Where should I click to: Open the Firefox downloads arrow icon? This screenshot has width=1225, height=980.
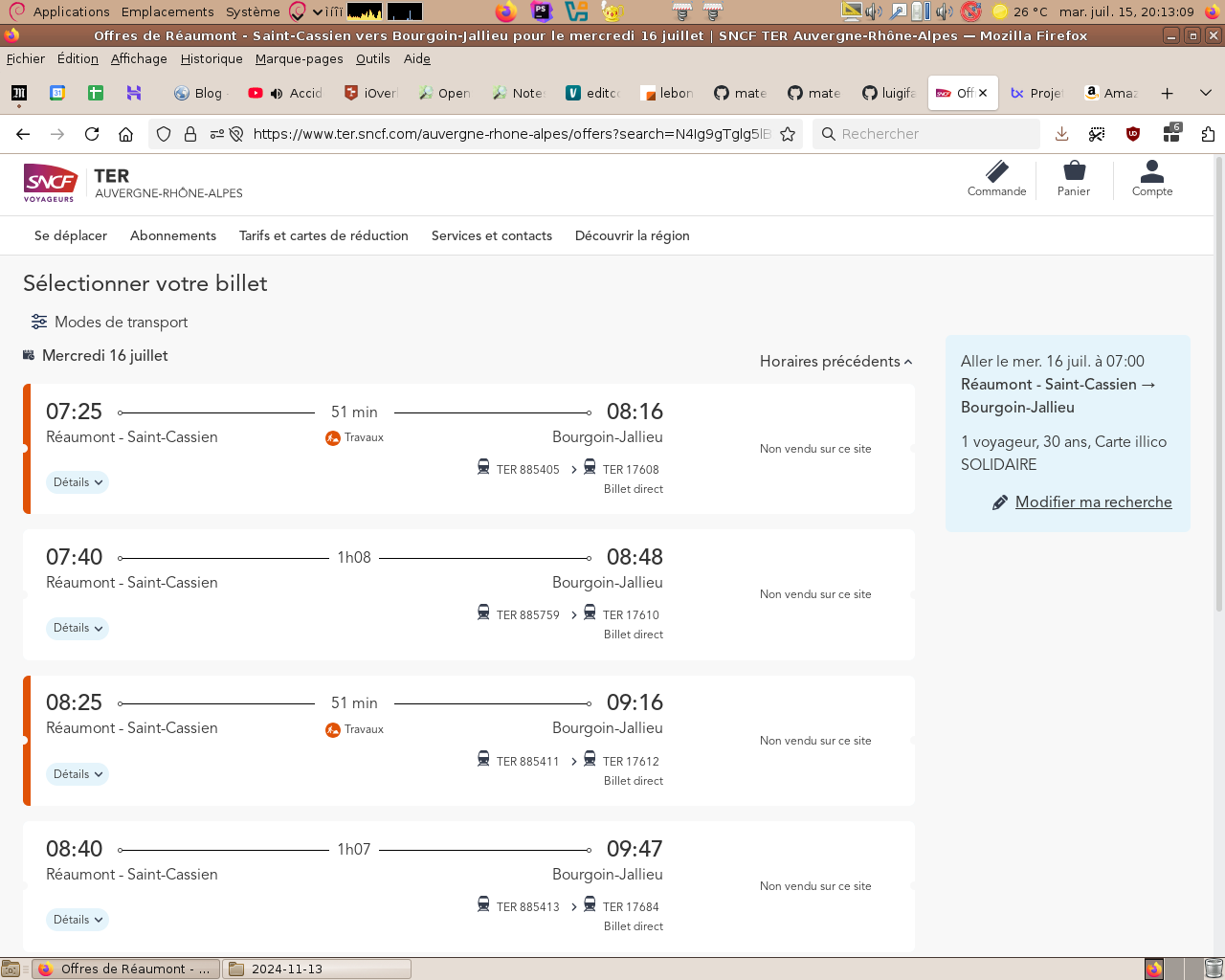(x=1061, y=134)
